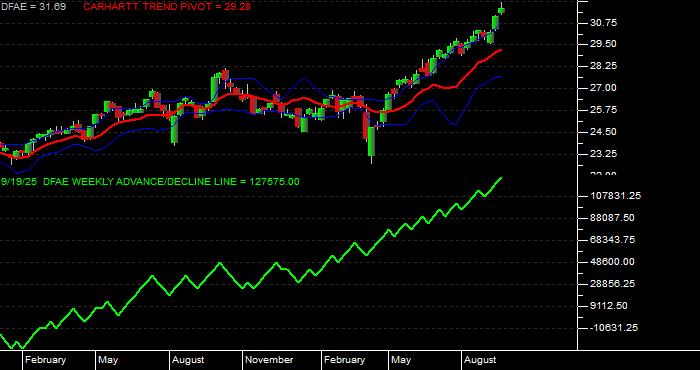This screenshot has height=370, width=700.
Task: Select the 30.75 price axis value
Action: pos(604,22)
